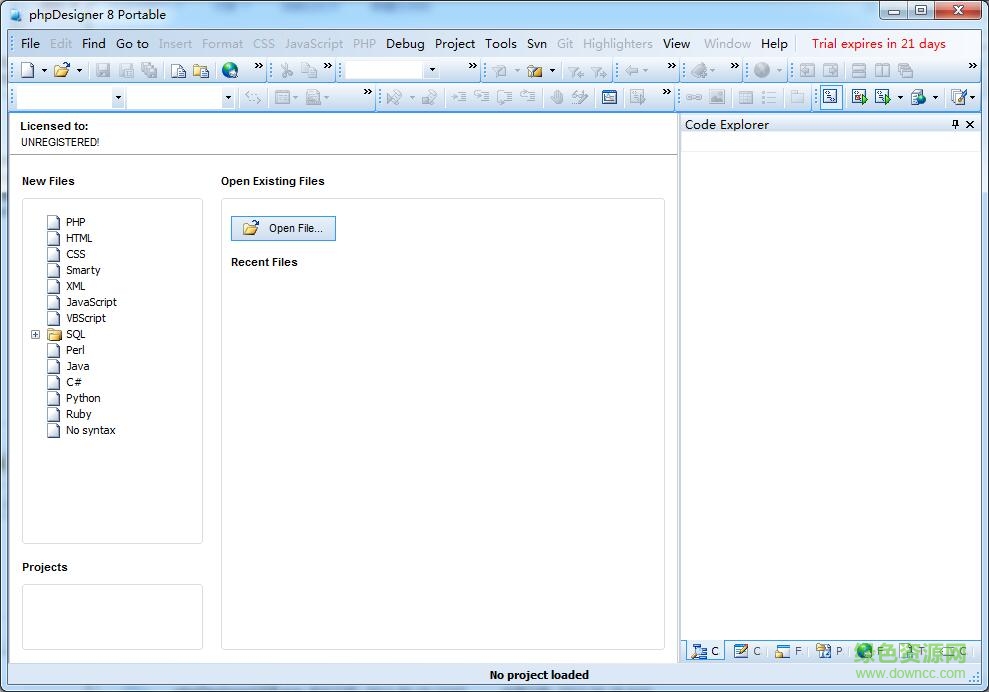
Task: Pin the Code Explorer panel
Action: click(956, 124)
